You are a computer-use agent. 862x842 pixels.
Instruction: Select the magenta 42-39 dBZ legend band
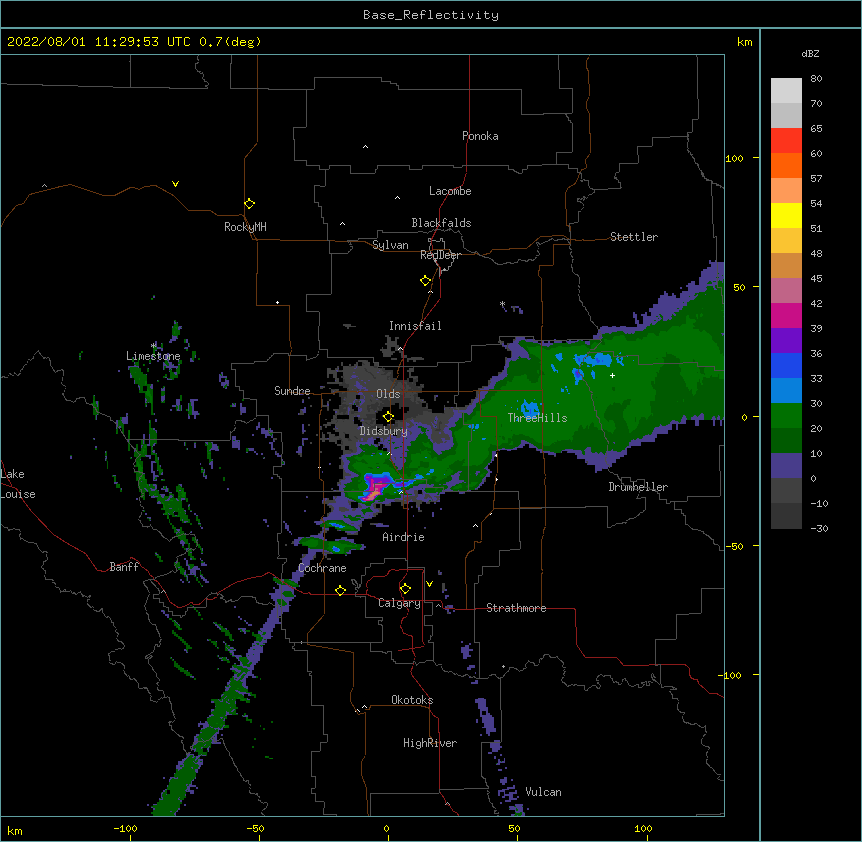786,315
